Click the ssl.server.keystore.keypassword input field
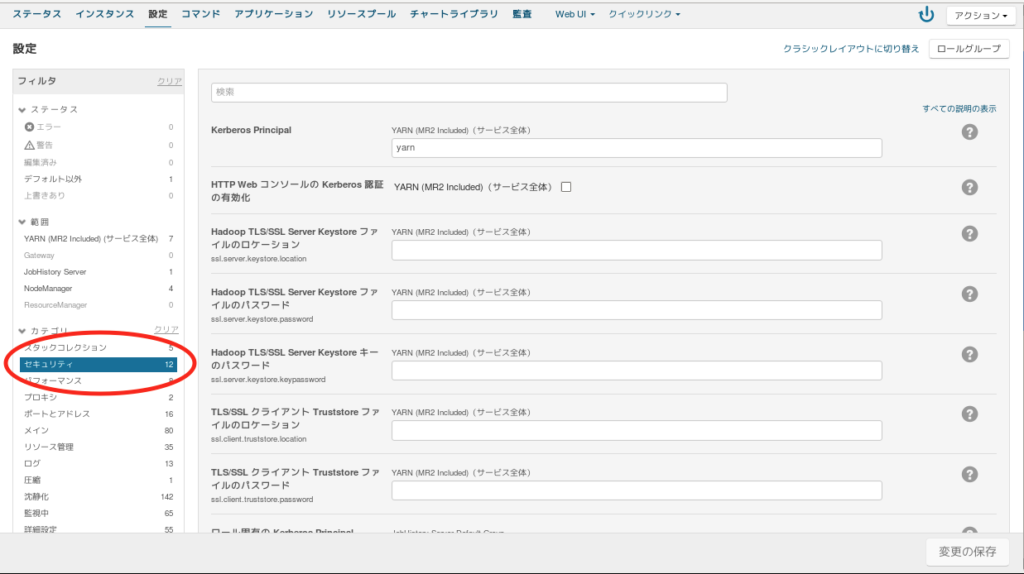The image size is (1024, 574). coord(637,370)
